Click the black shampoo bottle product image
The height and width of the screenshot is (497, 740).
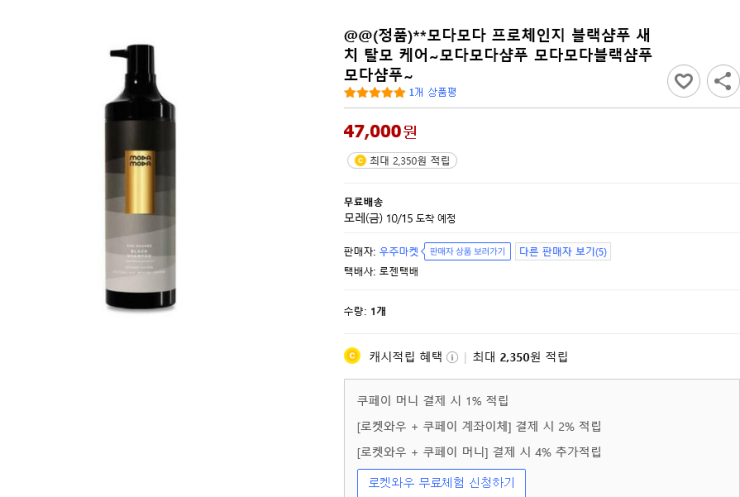(x=141, y=178)
